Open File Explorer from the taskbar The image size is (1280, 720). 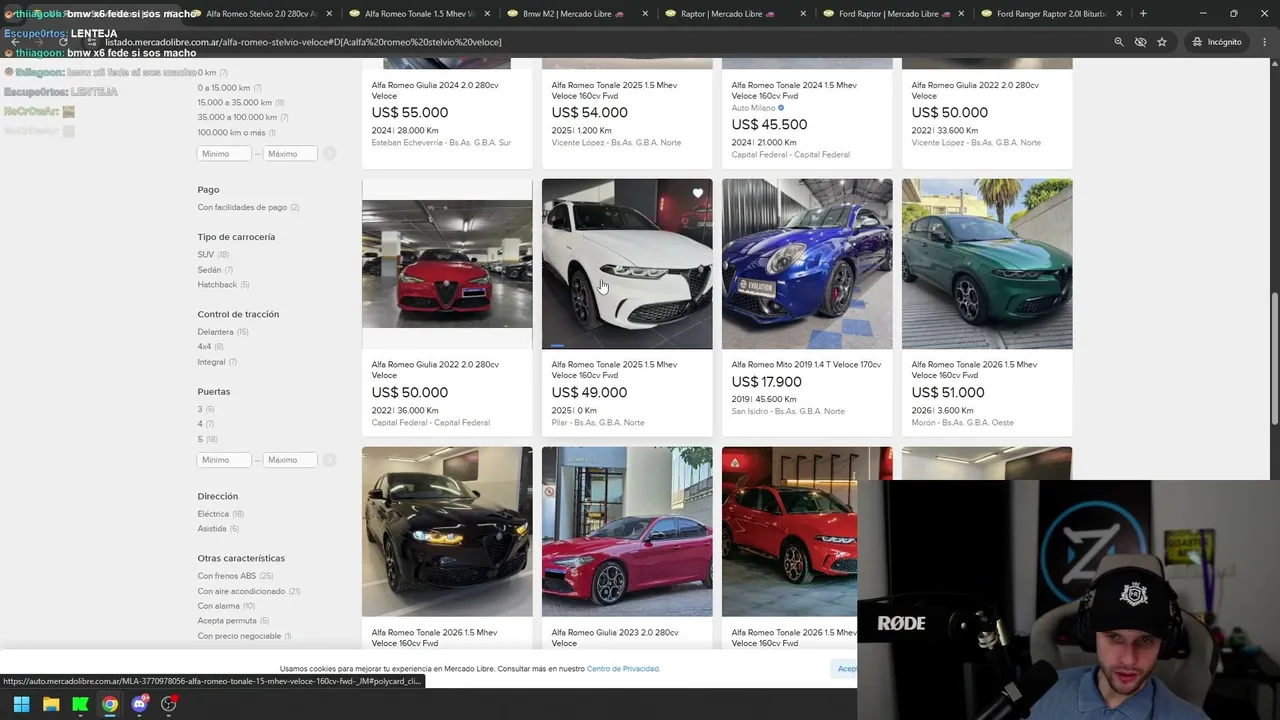point(51,704)
